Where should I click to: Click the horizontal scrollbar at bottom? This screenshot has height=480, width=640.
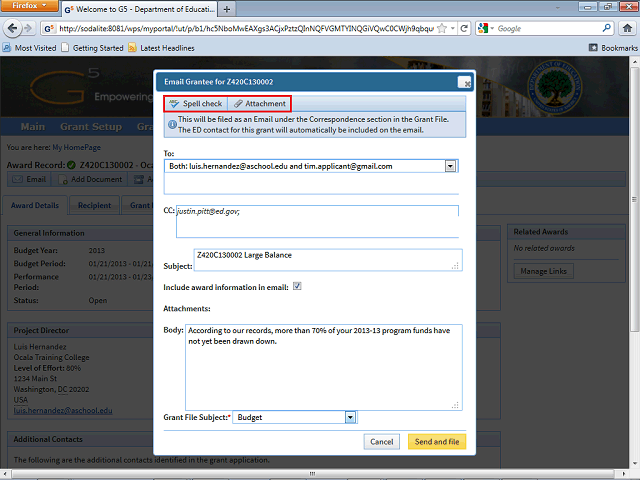coord(314,473)
